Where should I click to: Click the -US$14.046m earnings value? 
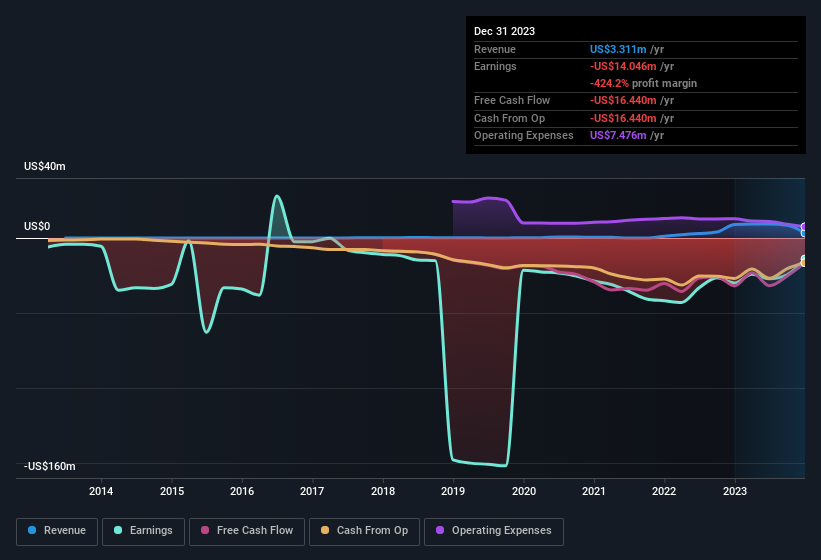[x=623, y=66]
